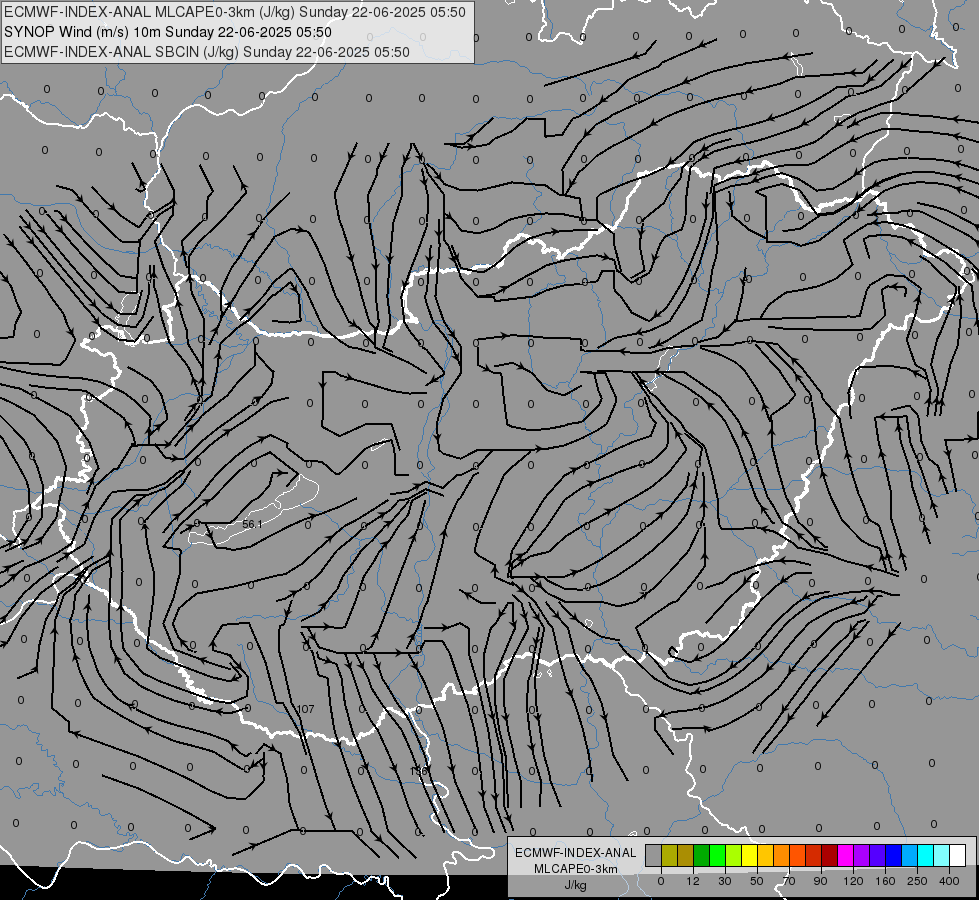
Task: Click the legend scale value '30'
Action: click(x=725, y=881)
